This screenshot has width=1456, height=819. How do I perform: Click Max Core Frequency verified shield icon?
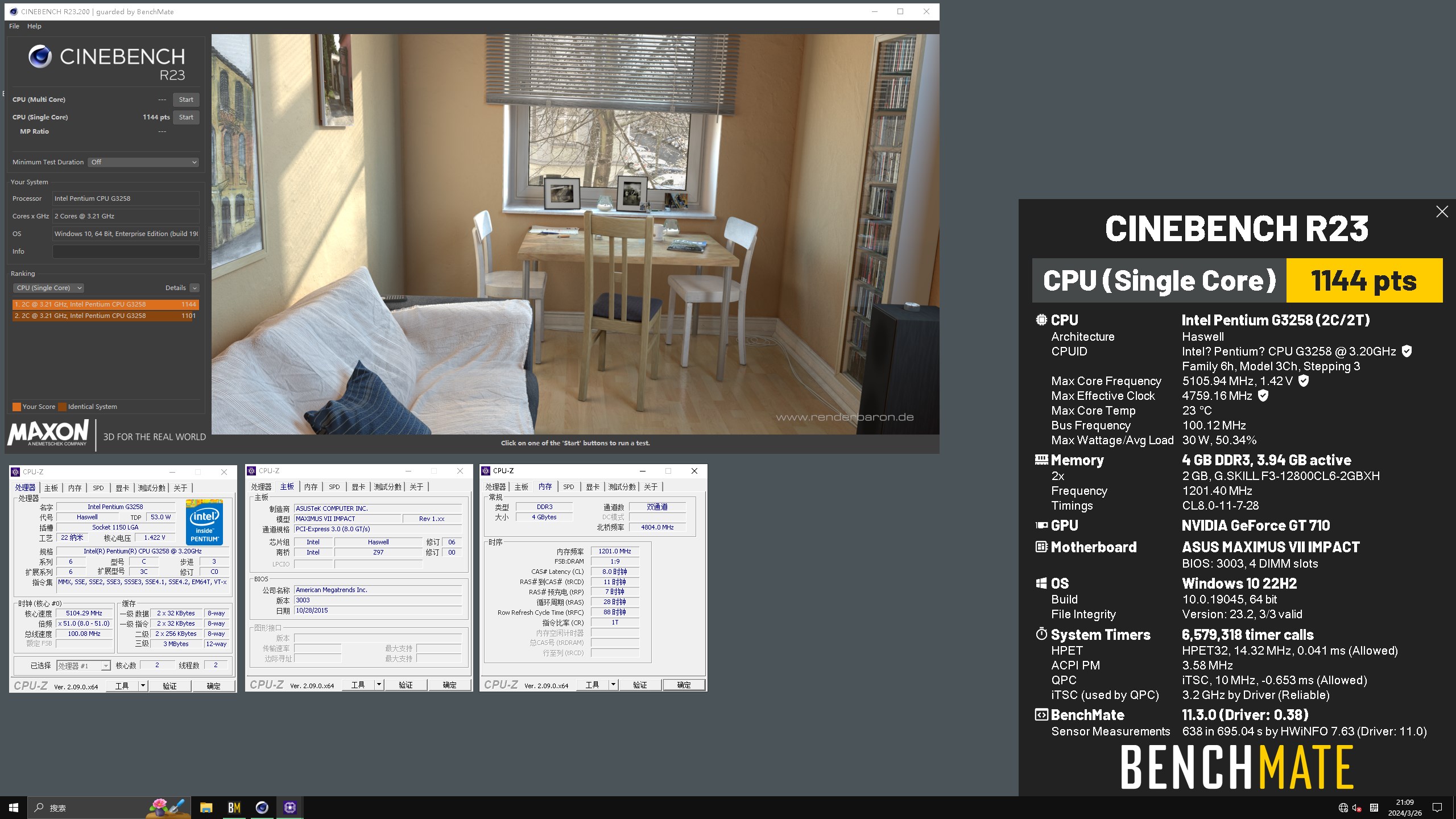click(1304, 381)
